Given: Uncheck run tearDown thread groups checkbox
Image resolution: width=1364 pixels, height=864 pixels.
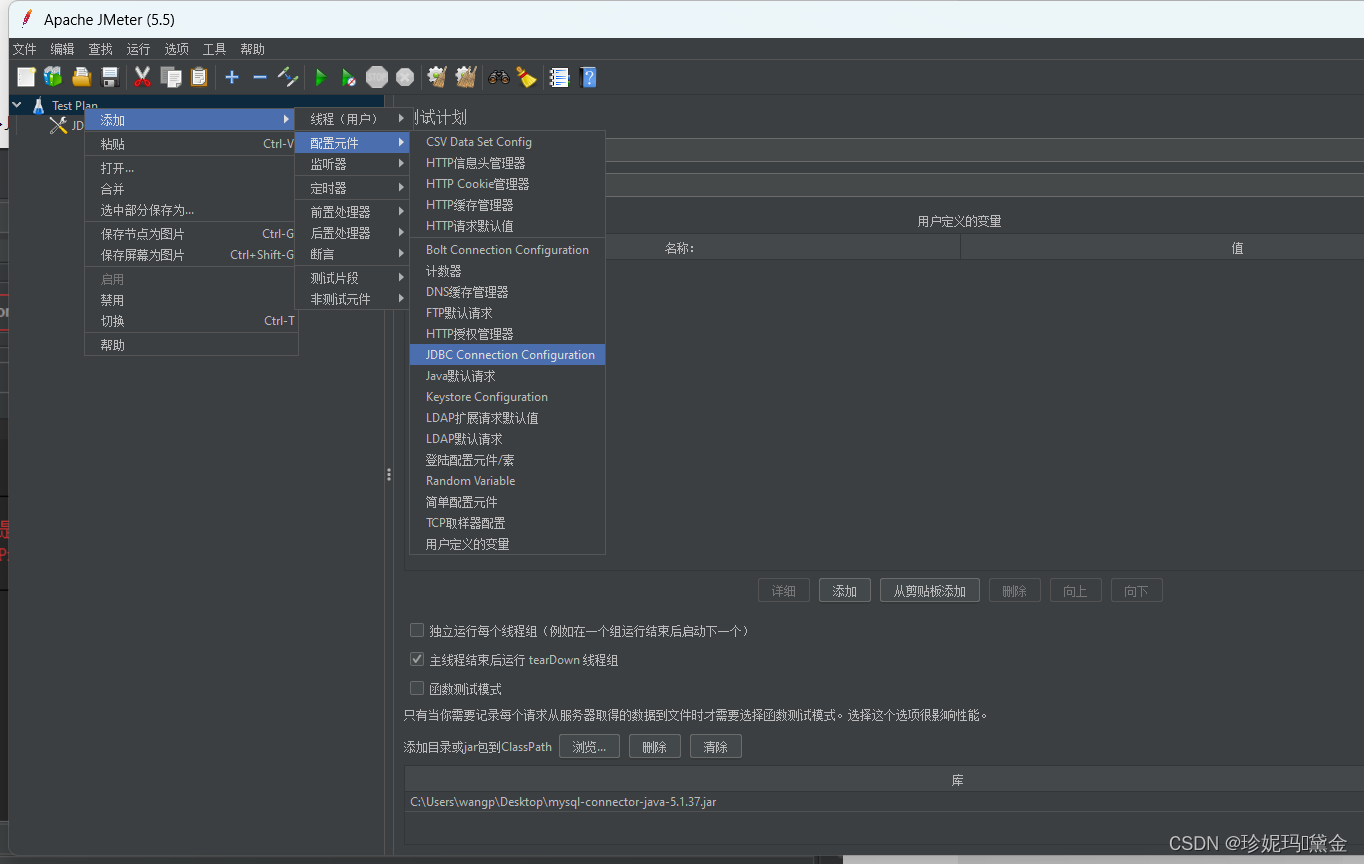Looking at the screenshot, I should pos(417,660).
